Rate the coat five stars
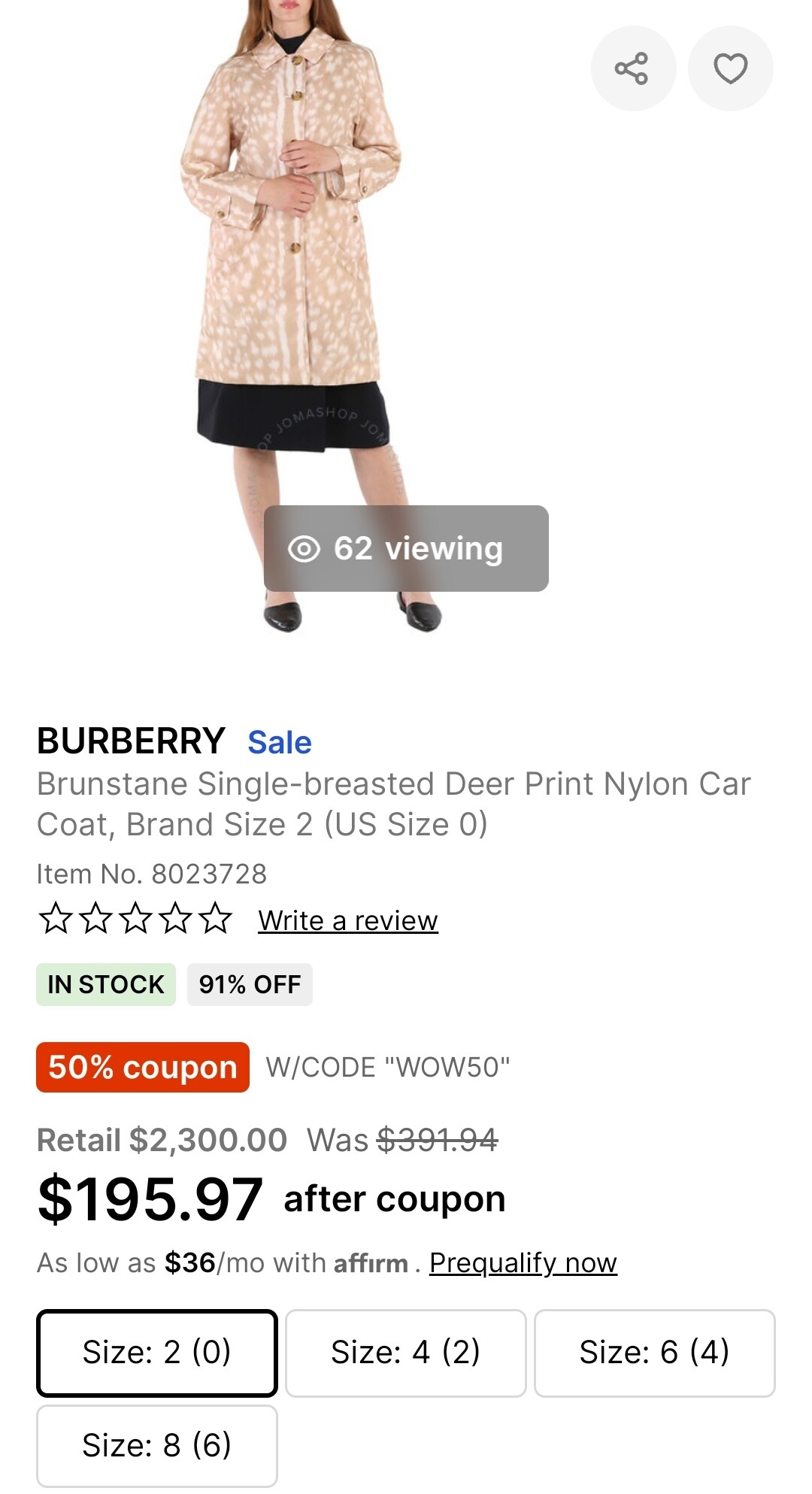 [x=217, y=919]
